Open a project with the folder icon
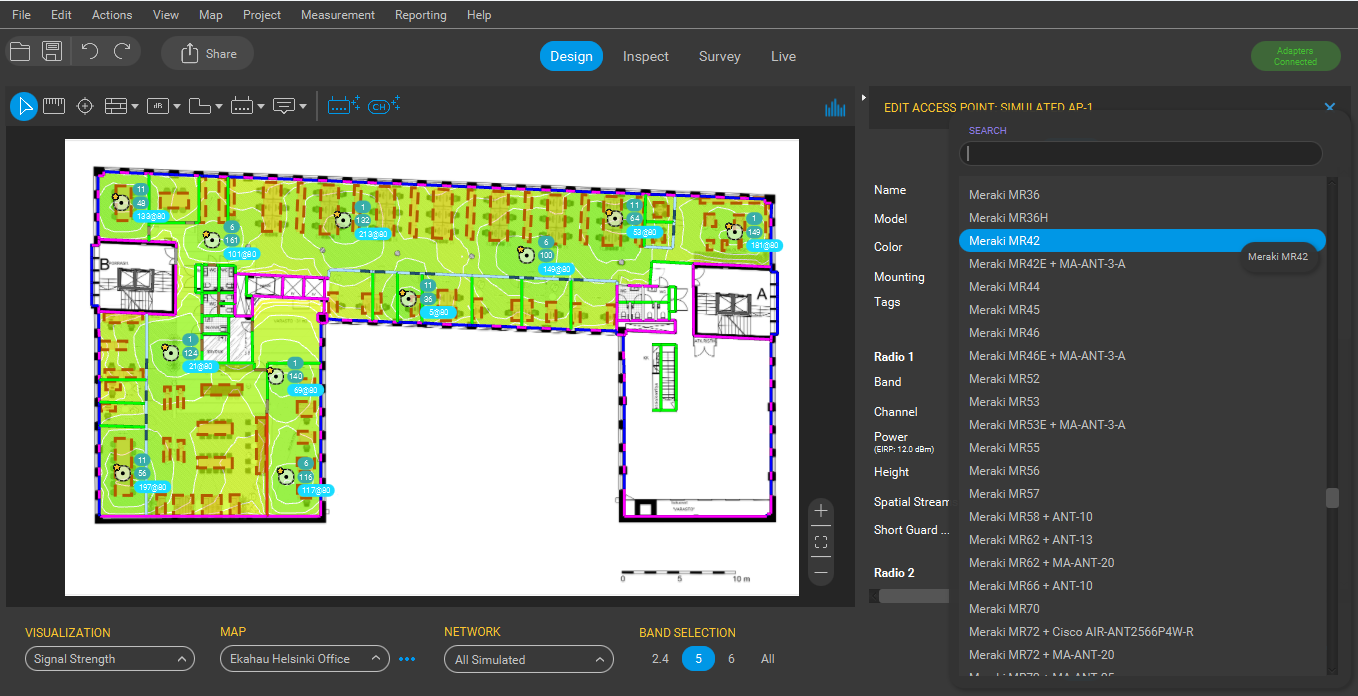This screenshot has width=1358, height=696. pyautogui.click(x=20, y=52)
